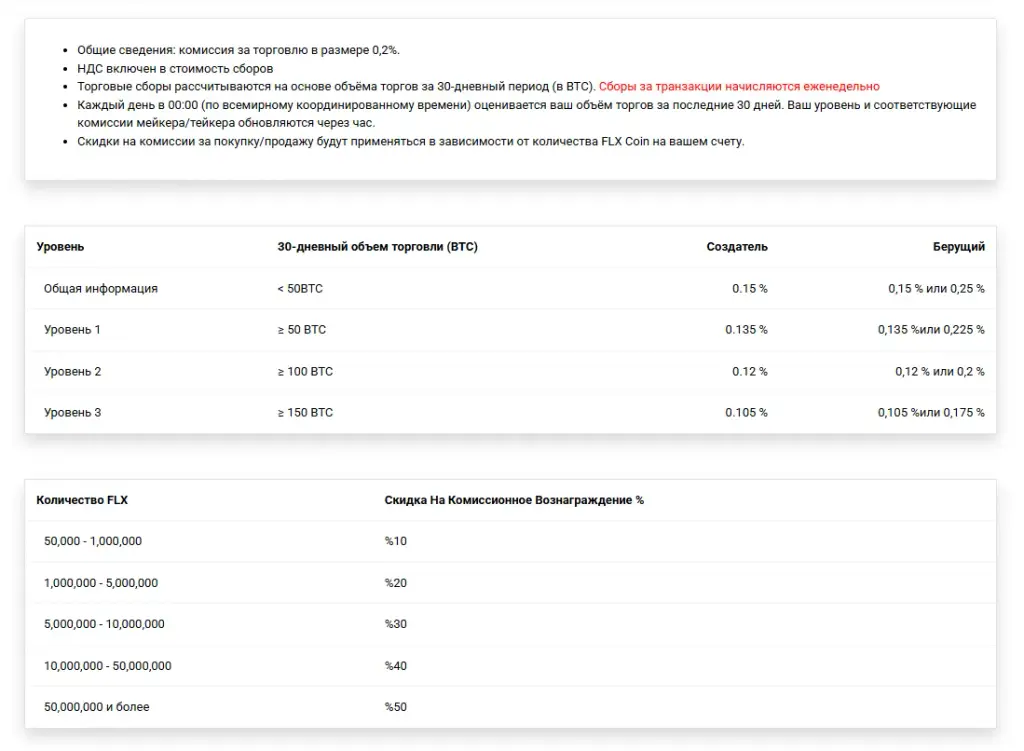This screenshot has width=1024, height=751.
Task: Select the 50,000 - 1,000,000 FLX row
Action: (511, 541)
